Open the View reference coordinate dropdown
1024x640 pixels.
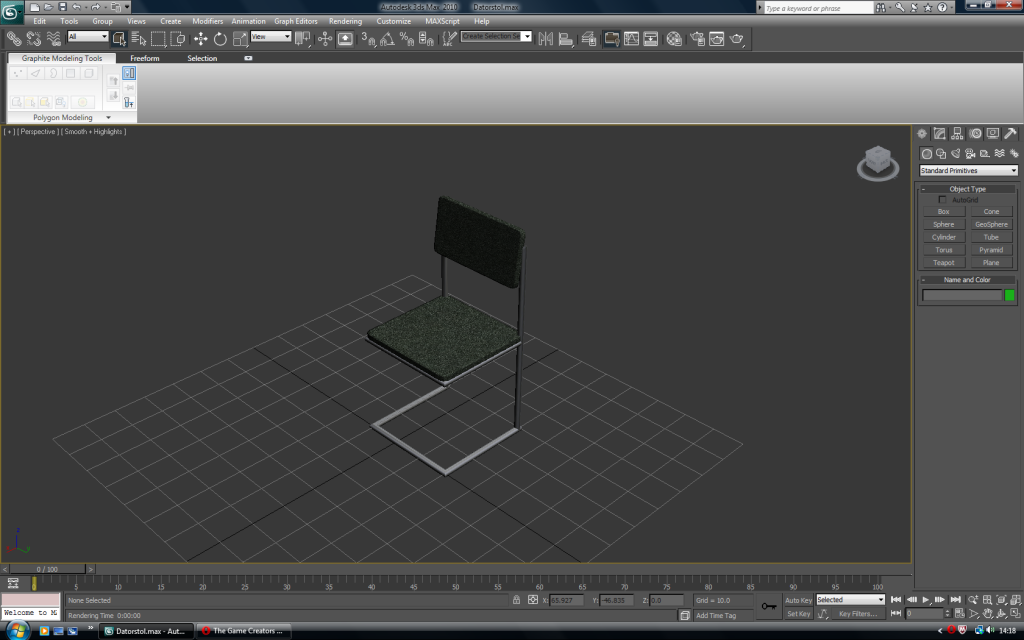(270, 37)
